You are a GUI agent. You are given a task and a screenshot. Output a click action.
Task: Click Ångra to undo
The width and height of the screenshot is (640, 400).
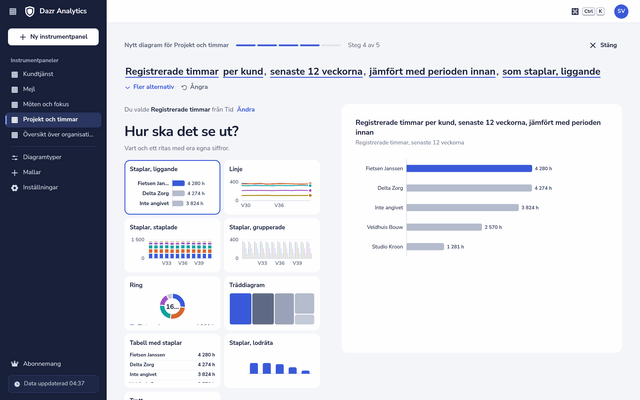[x=195, y=87]
